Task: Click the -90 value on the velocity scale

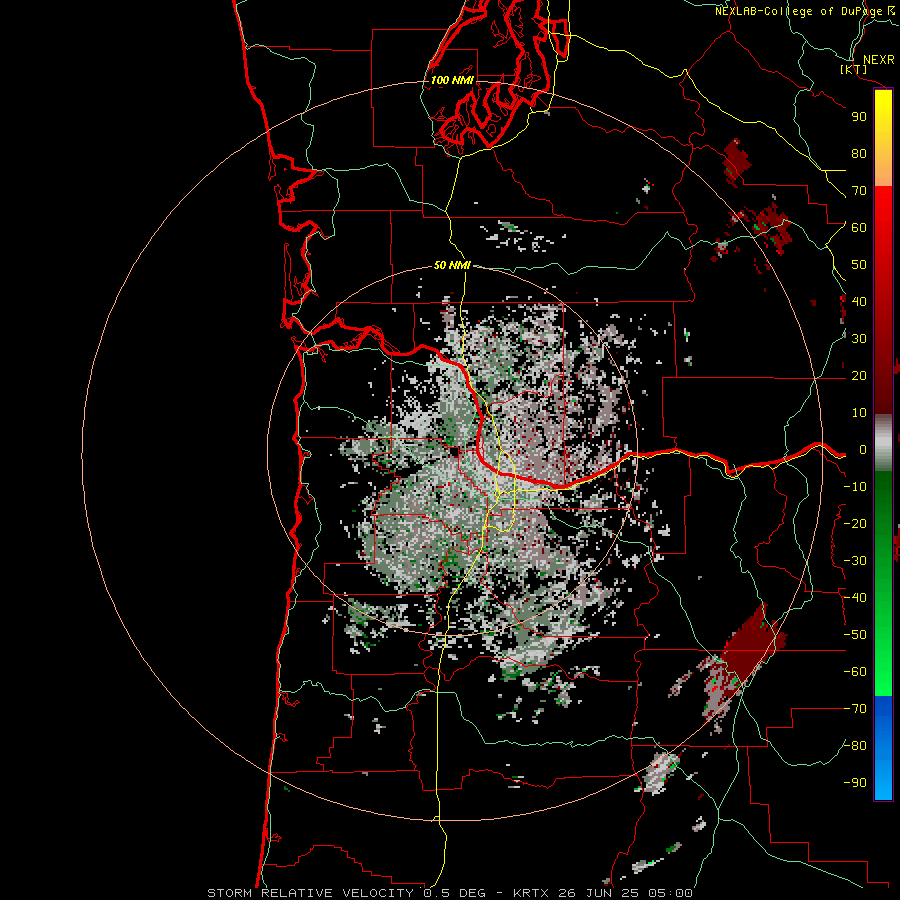Action: coord(855,783)
